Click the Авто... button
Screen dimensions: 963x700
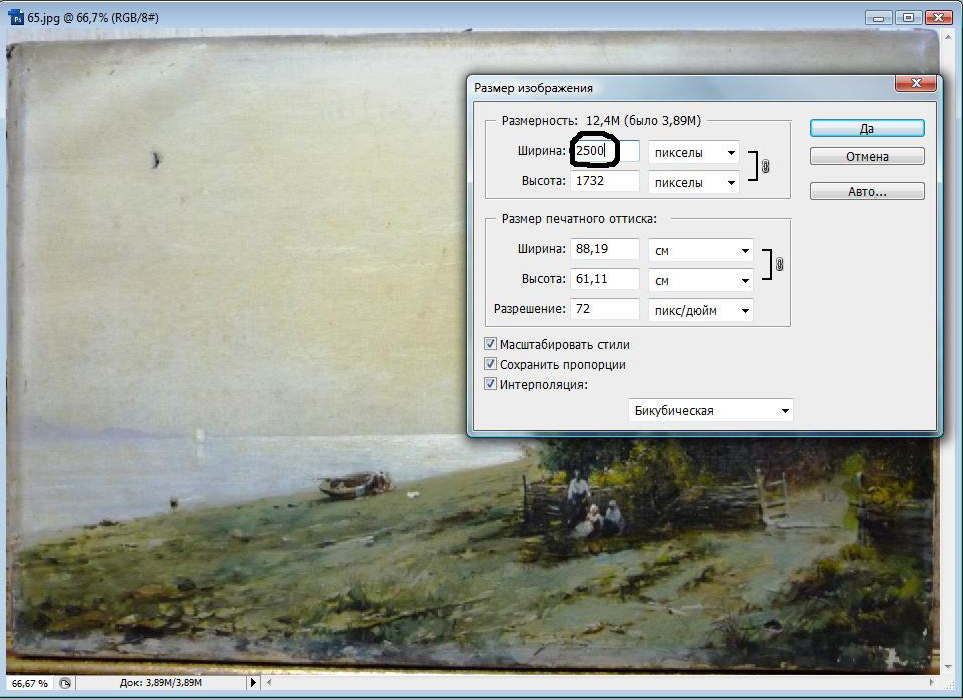click(866, 191)
